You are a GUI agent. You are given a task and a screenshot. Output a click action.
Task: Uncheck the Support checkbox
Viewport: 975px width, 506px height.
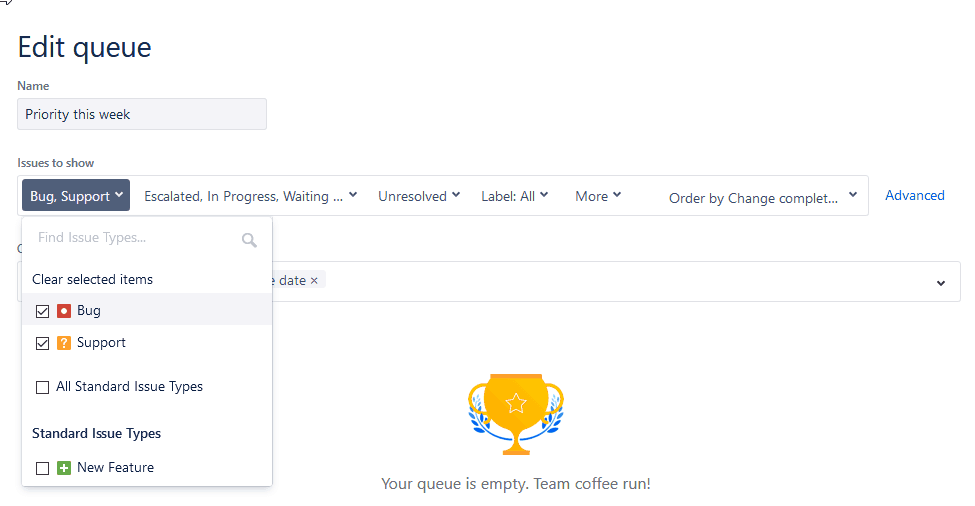(42, 343)
